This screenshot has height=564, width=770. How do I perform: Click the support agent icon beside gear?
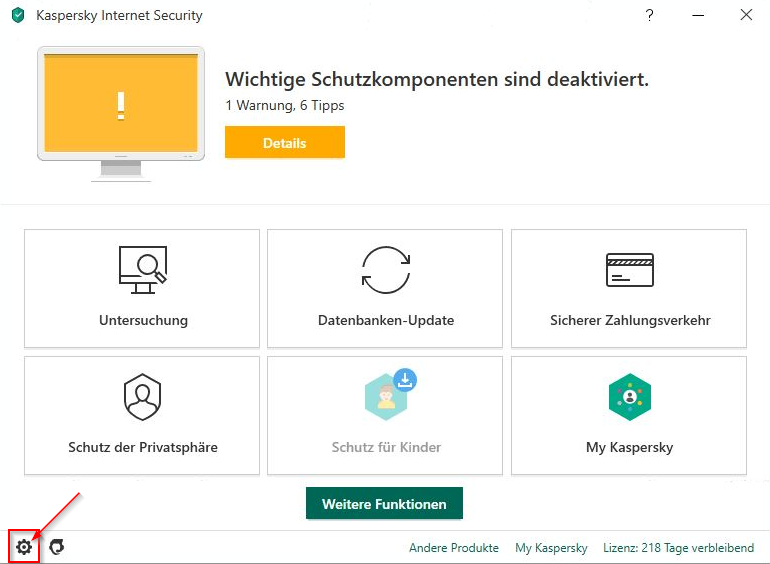click(57, 546)
